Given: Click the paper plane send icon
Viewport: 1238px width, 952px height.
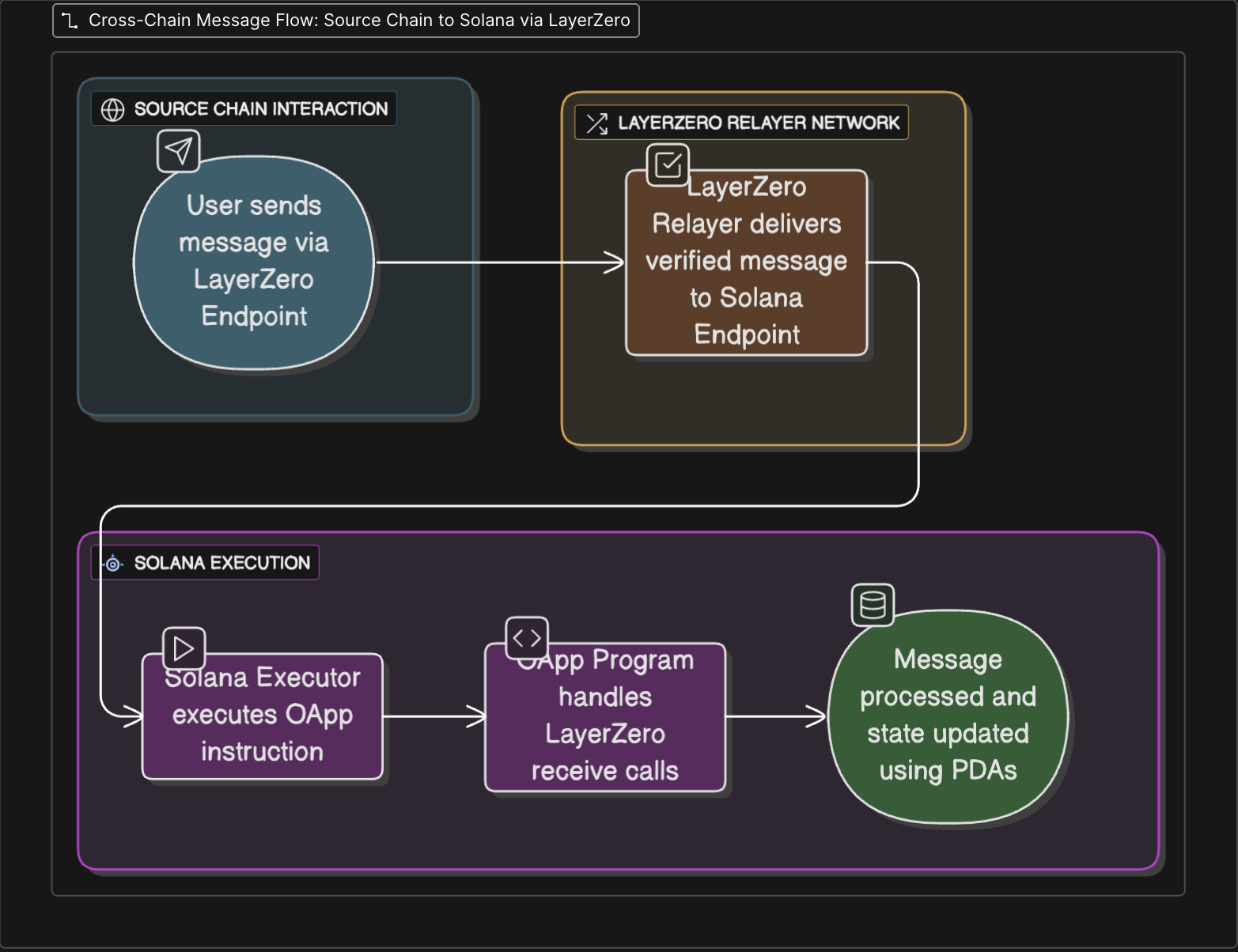Looking at the screenshot, I should click(x=179, y=151).
